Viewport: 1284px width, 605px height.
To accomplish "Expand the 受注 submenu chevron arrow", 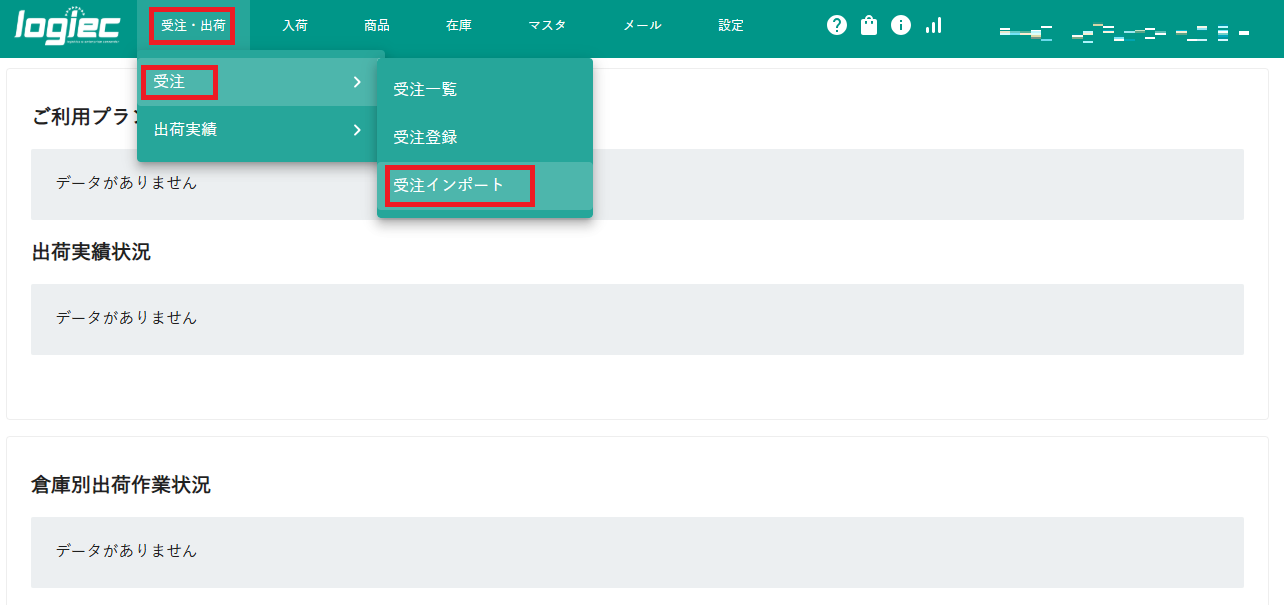I will coord(357,82).
